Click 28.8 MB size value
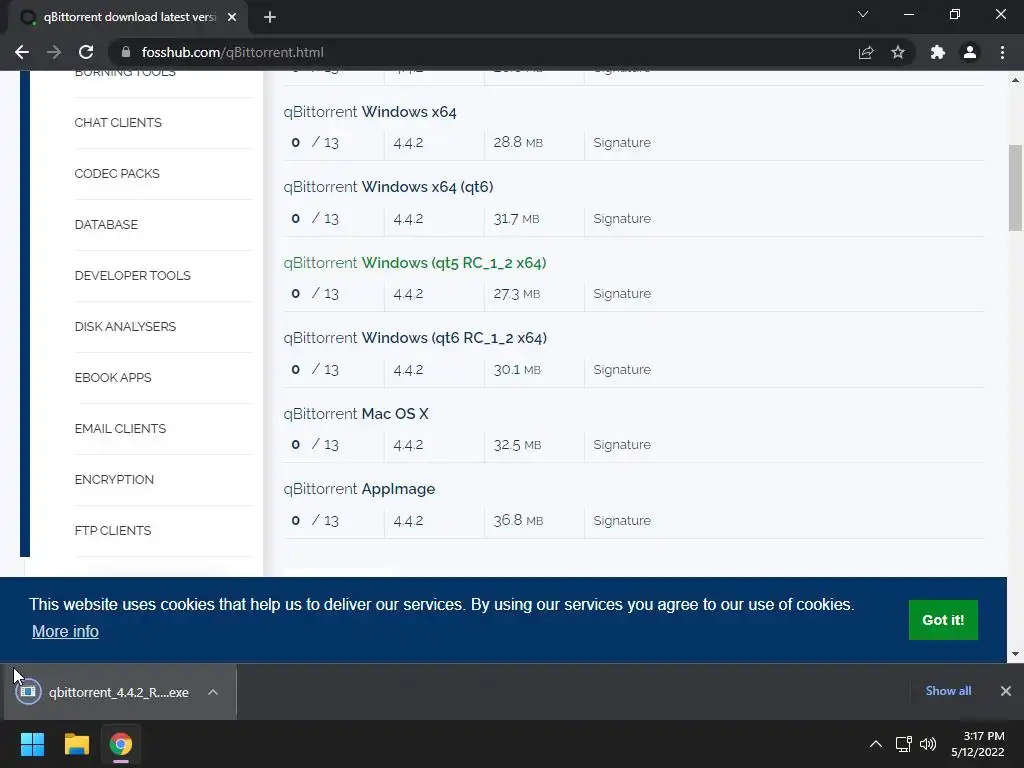Screen dimensions: 1024x768 click(x=518, y=142)
